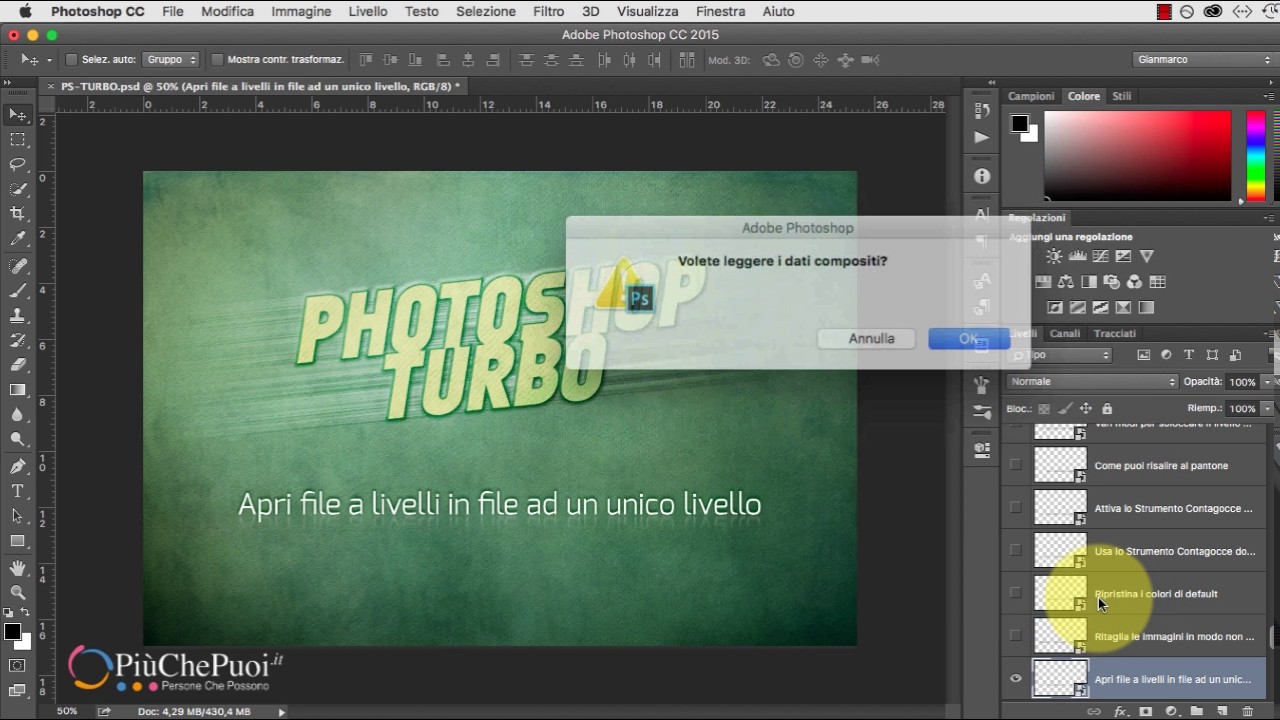Filter layers by type layers icon
The height and width of the screenshot is (720, 1280).
tap(1189, 355)
